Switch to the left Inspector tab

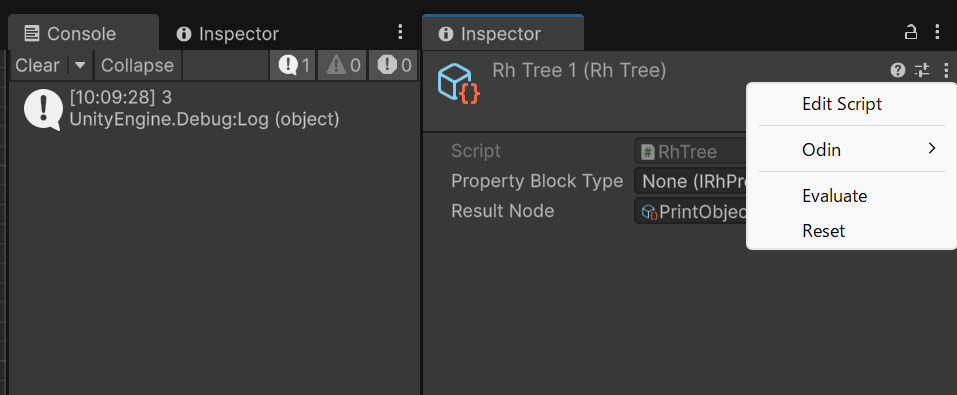point(227,34)
